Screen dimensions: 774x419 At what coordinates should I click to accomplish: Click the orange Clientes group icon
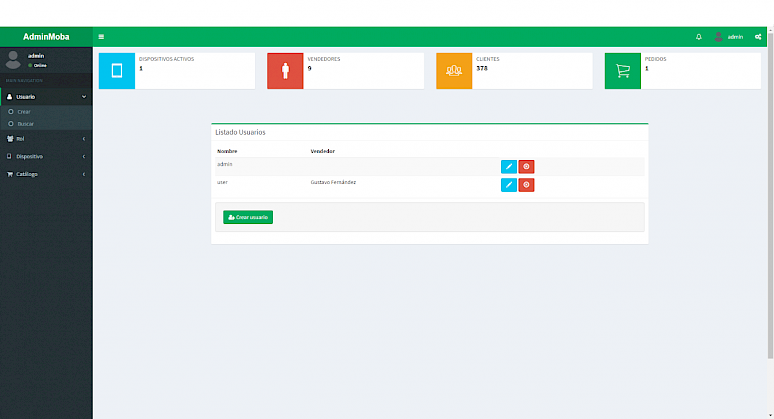[x=454, y=71]
